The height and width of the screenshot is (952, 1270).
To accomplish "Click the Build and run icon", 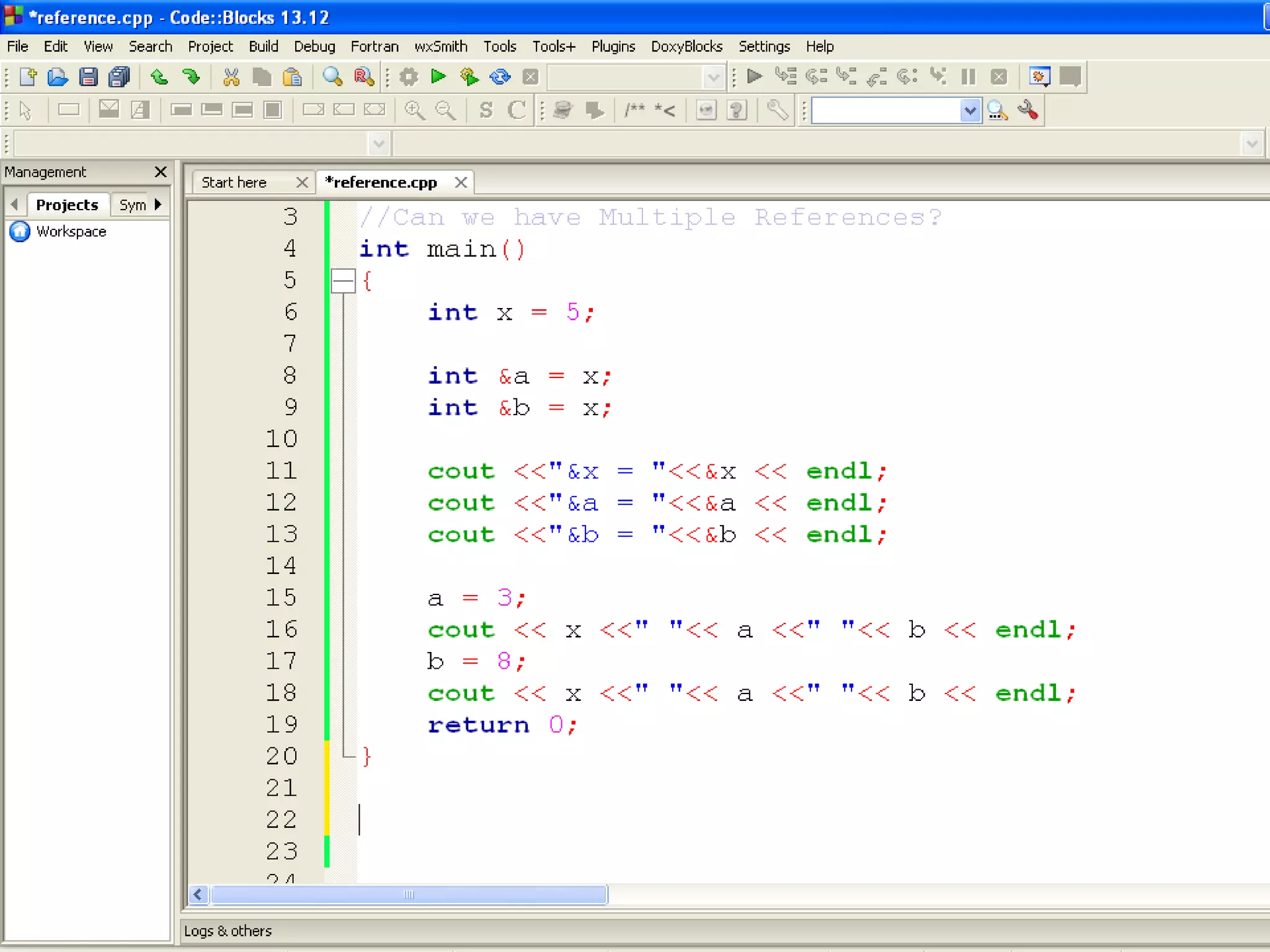I will pyautogui.click(x=469, y=77).
